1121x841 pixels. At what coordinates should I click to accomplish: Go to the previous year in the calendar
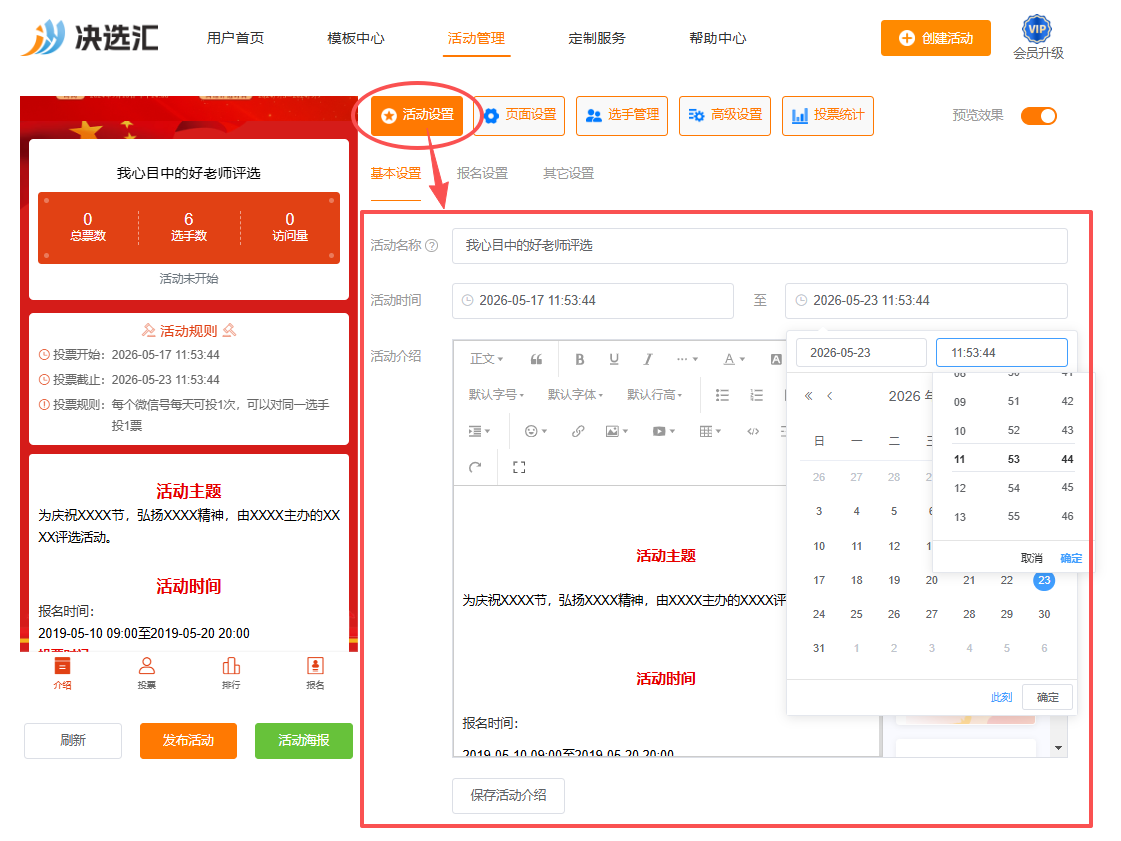pos(809,396)
